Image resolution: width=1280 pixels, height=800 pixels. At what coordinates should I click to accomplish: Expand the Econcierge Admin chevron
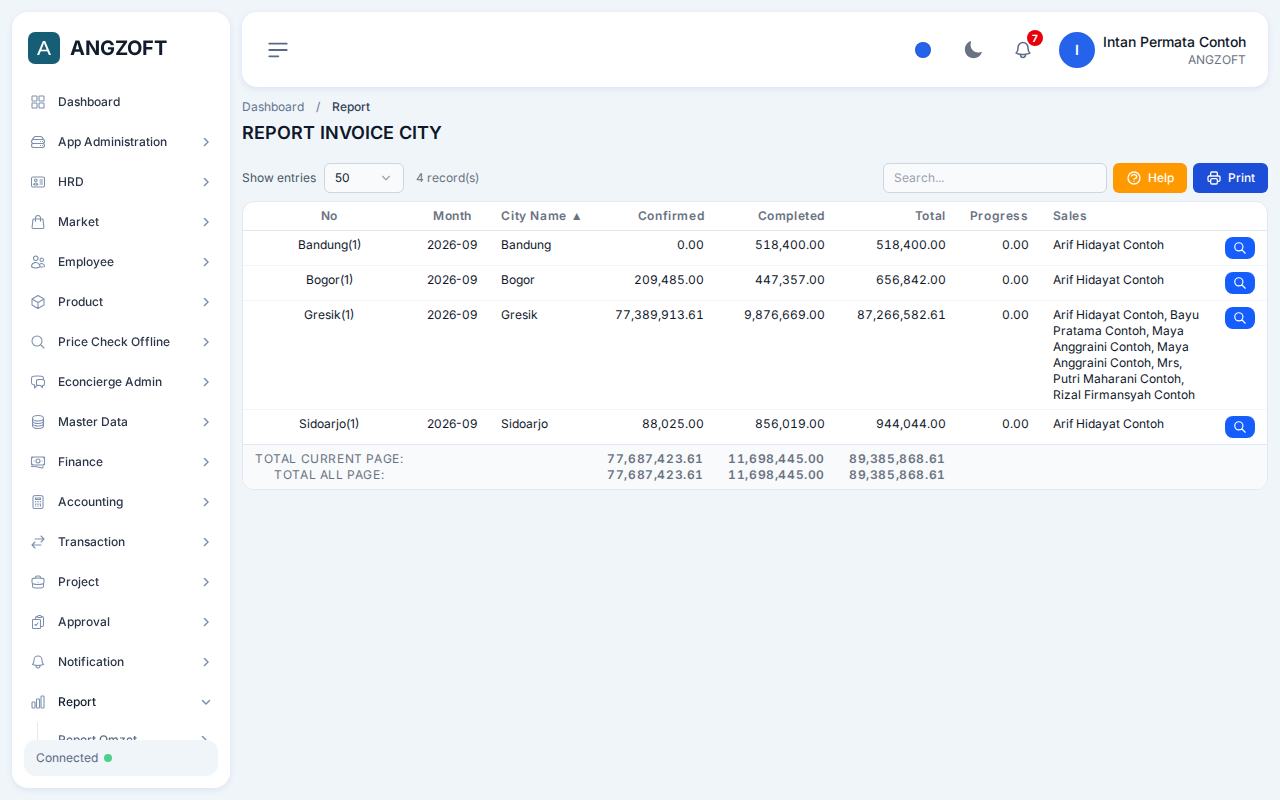tap(206, 382)
